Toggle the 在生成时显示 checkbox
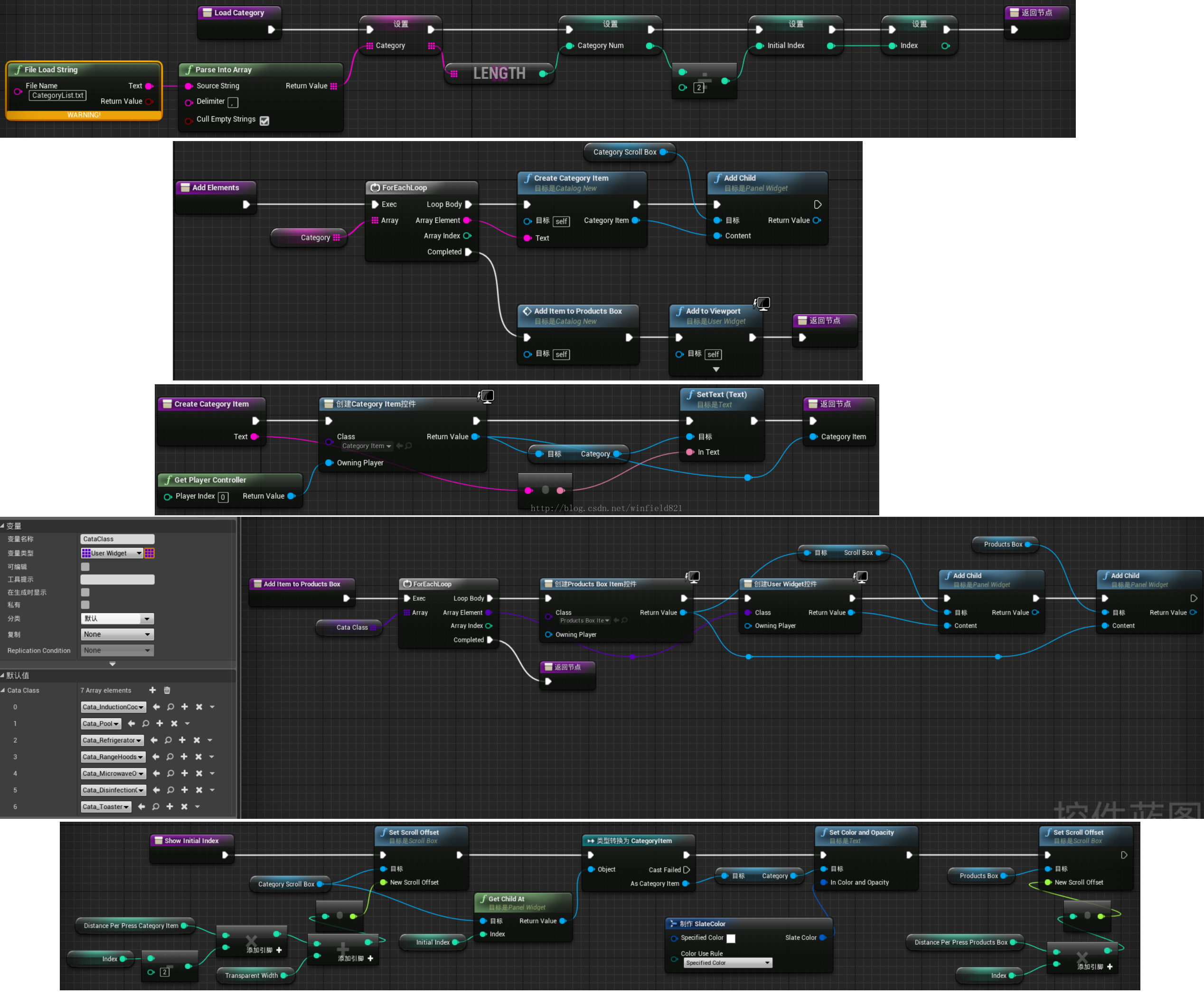This screenshot has height=1006, width=1204. [85, 592]
